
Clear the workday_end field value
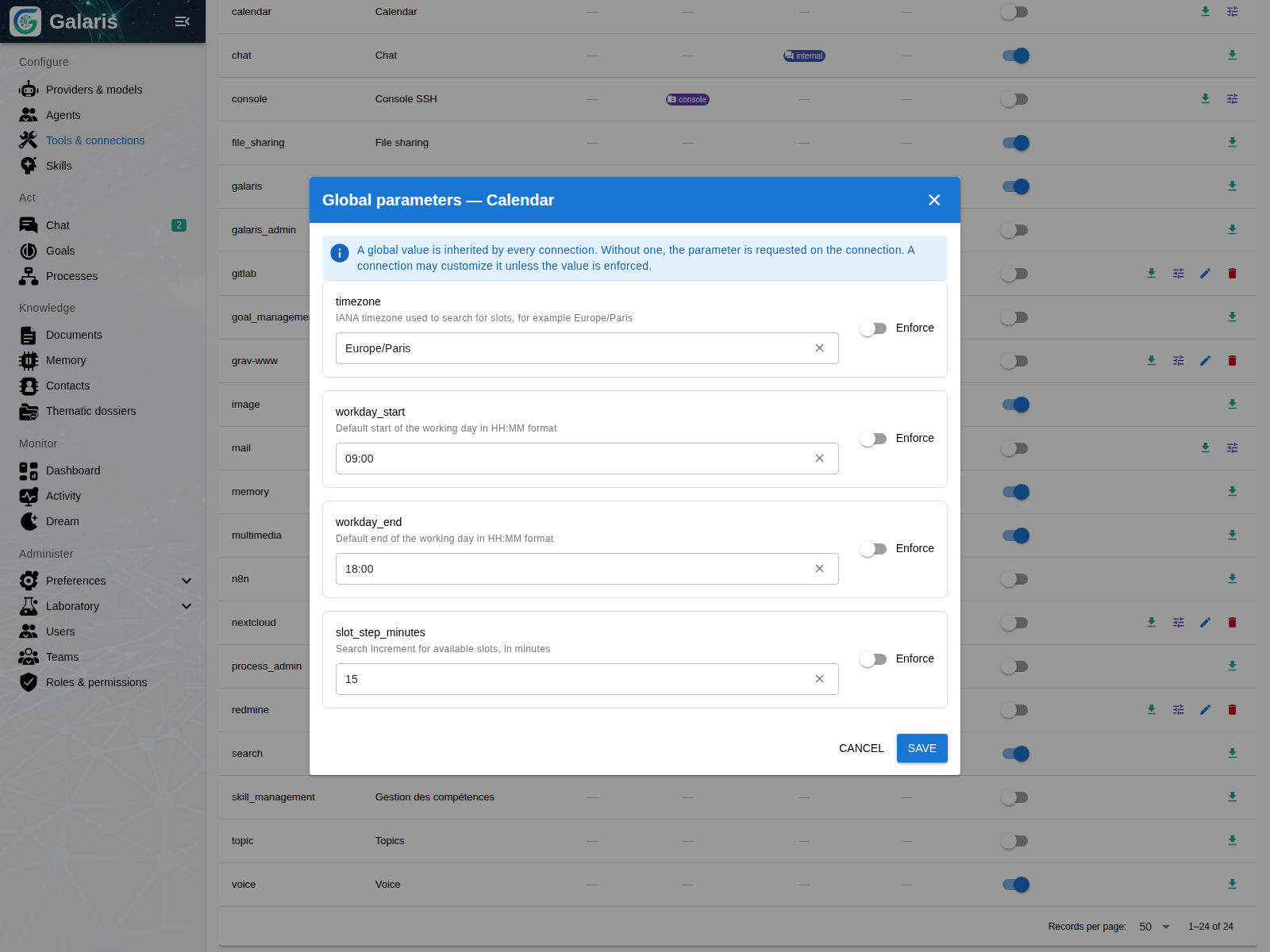pos(819,569)
